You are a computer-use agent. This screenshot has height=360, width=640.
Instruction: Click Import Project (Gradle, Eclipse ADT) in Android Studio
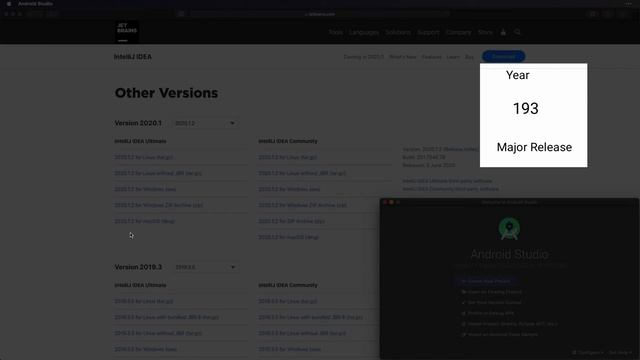(509, 324)
